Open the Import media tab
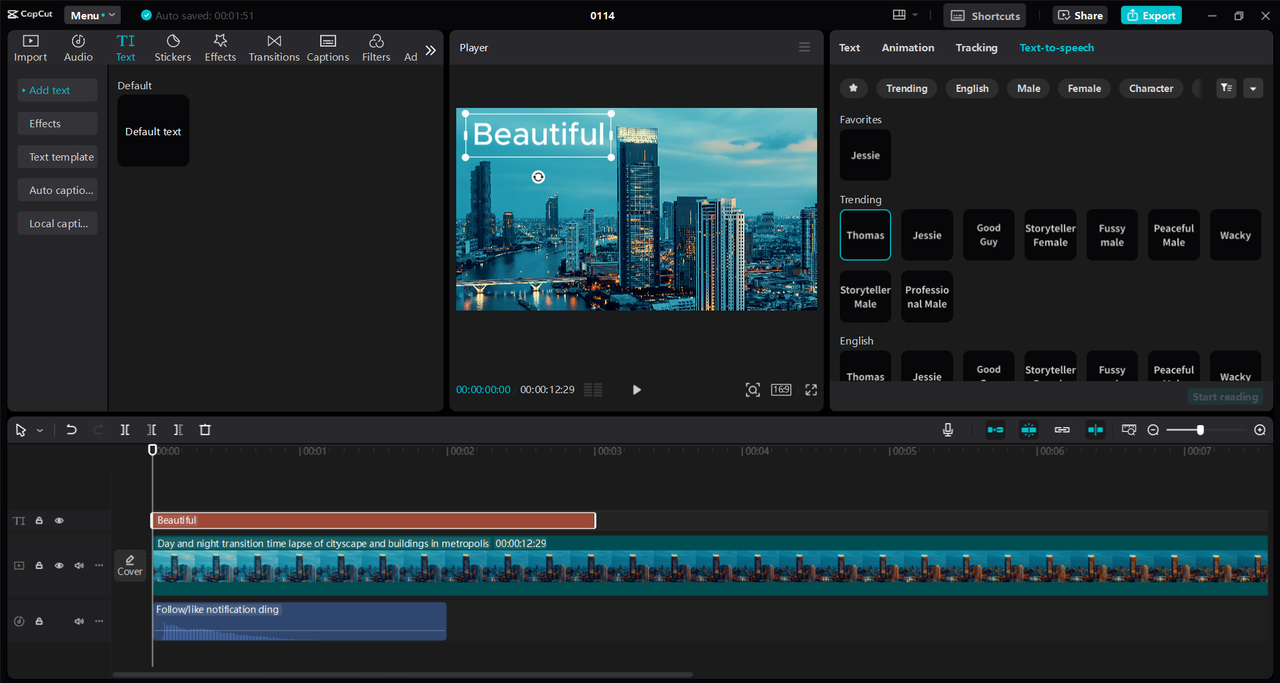The image size is (1280, 683). [30, 48]
